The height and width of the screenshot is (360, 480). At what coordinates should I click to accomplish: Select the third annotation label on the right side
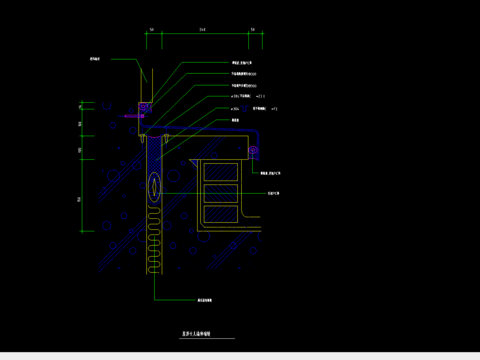pos(244,86)
